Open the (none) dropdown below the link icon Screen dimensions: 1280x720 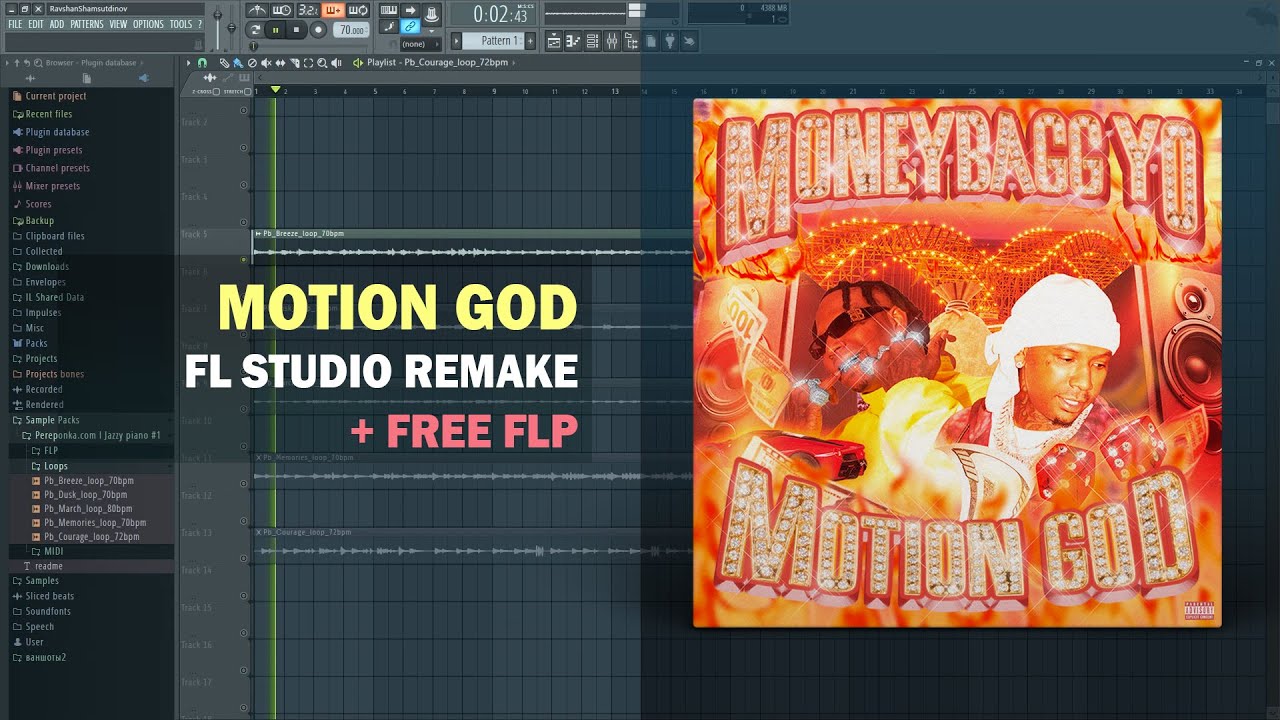pyautogui.click(x=420, y=44)
